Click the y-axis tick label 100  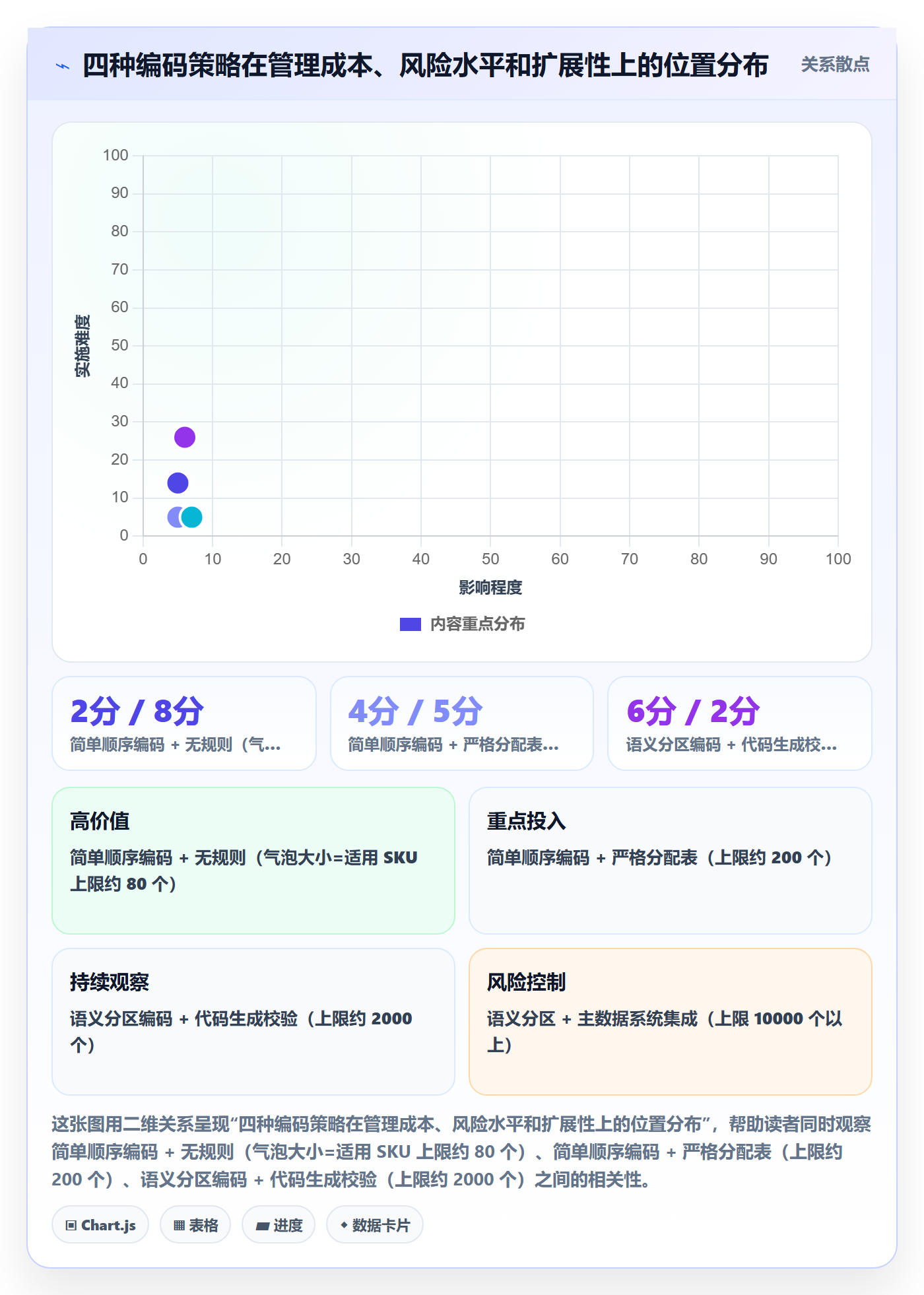tap(115, 155)
